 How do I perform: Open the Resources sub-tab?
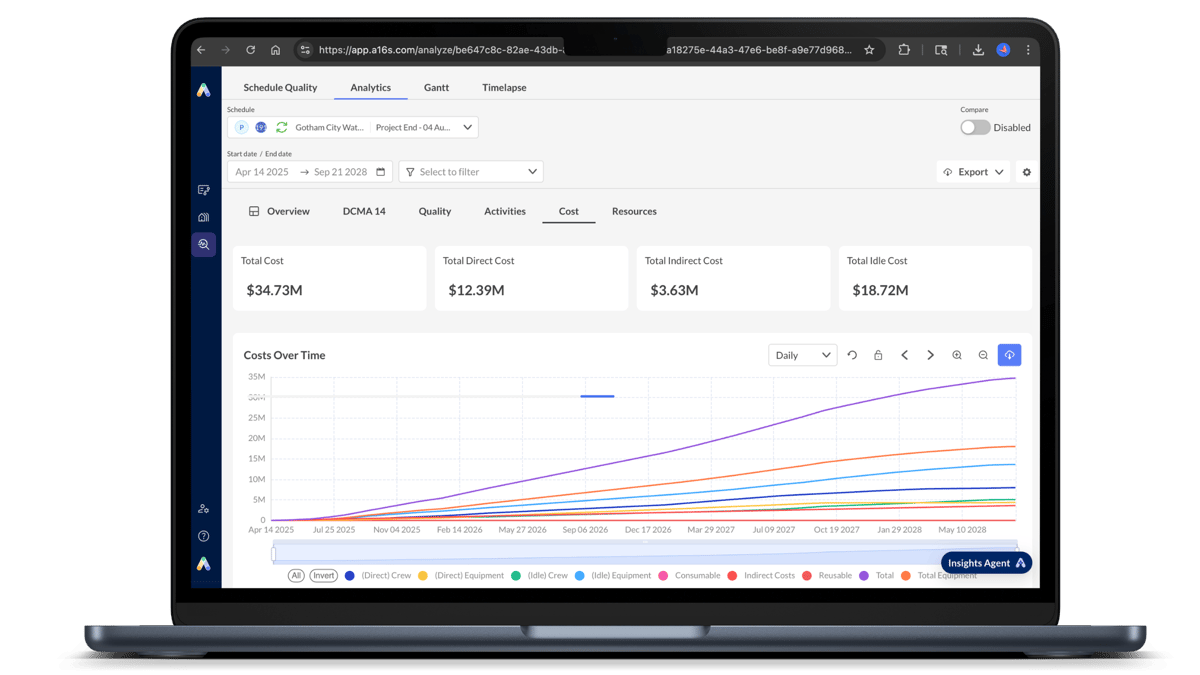pos(634,212)
